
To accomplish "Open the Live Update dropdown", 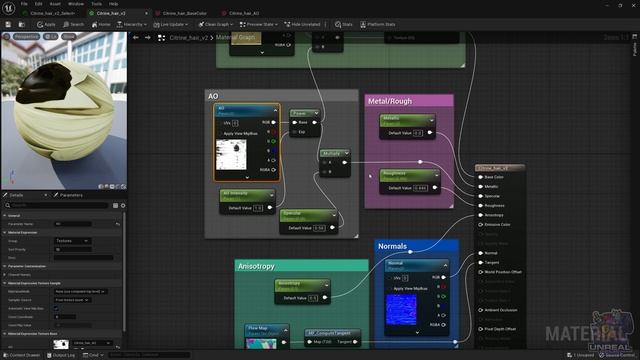I will click(171, 24).
